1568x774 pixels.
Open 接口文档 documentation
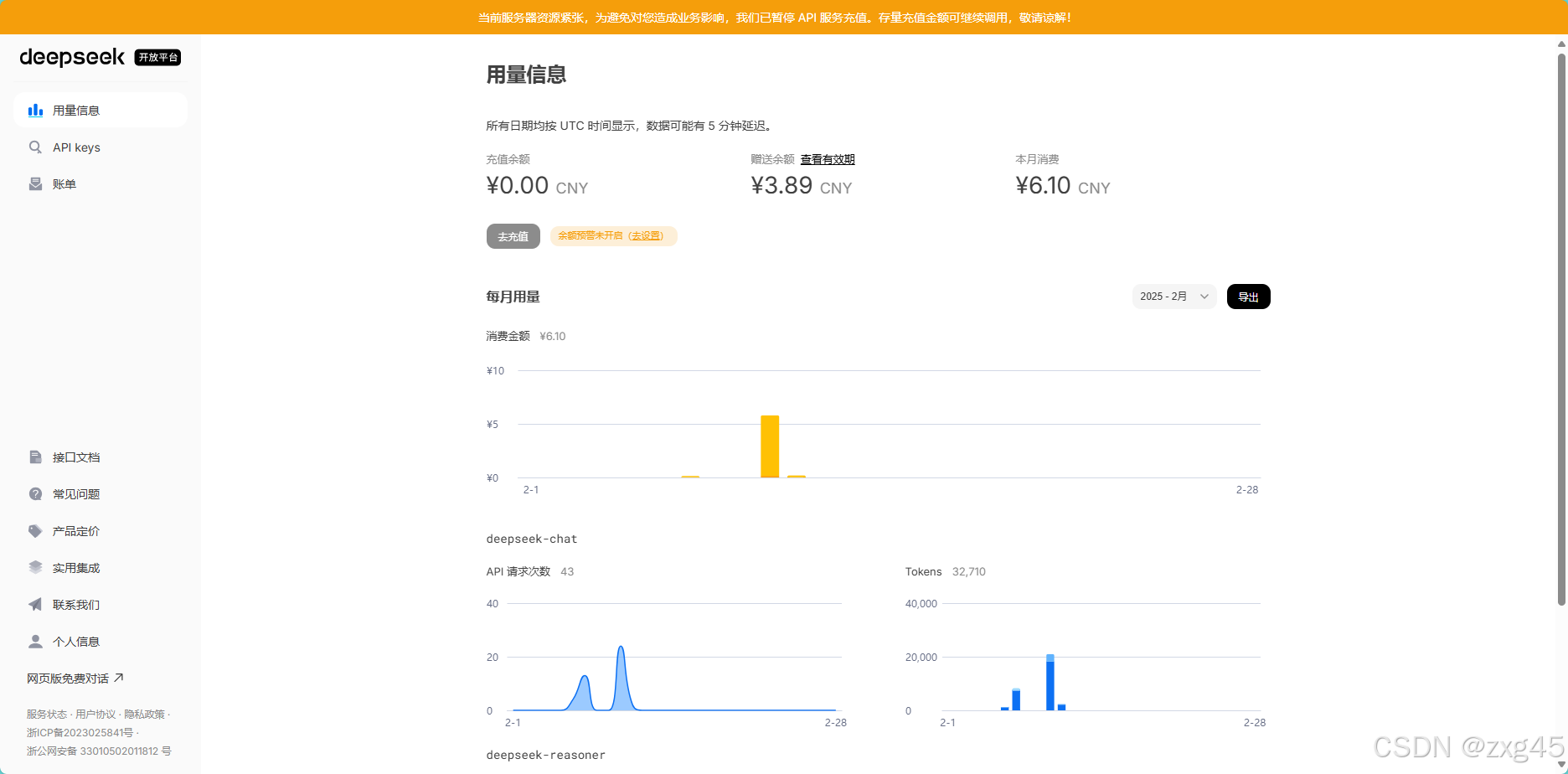[x=101, y=457]
